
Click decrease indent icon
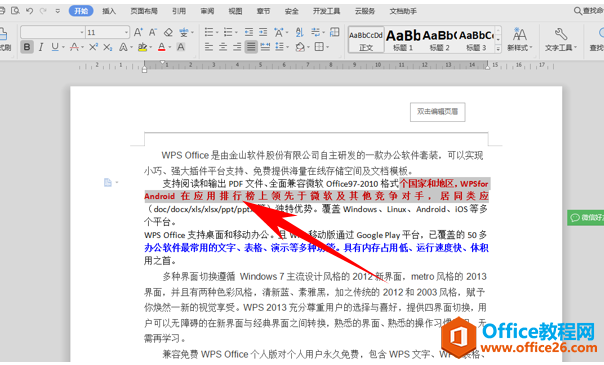[x=249, y=32]
